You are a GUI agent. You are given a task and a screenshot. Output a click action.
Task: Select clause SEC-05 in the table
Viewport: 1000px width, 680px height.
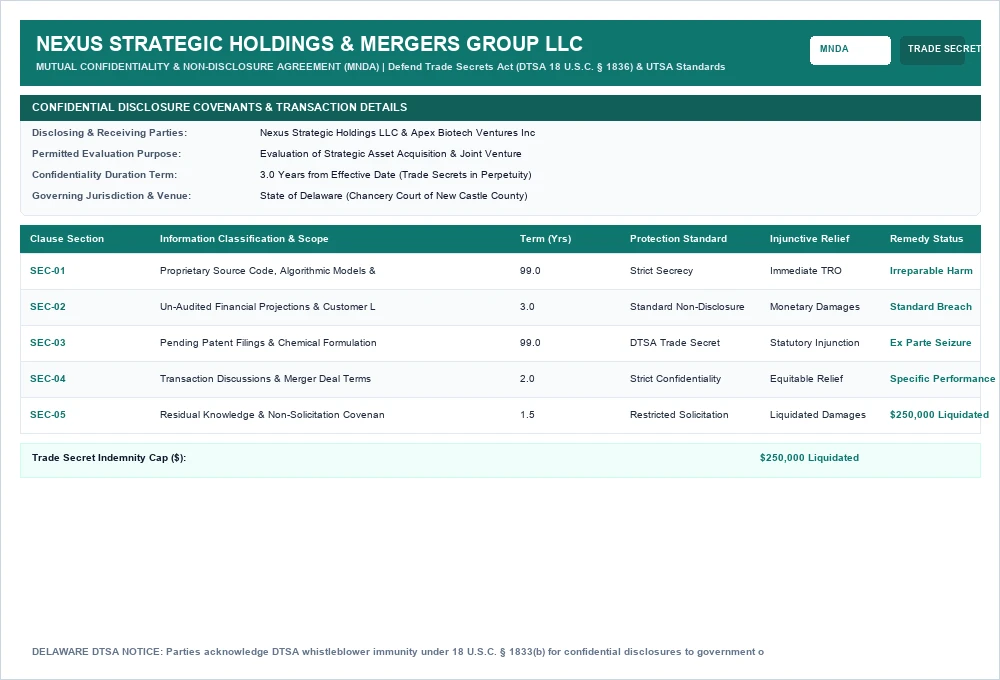(x=48, y=415)
